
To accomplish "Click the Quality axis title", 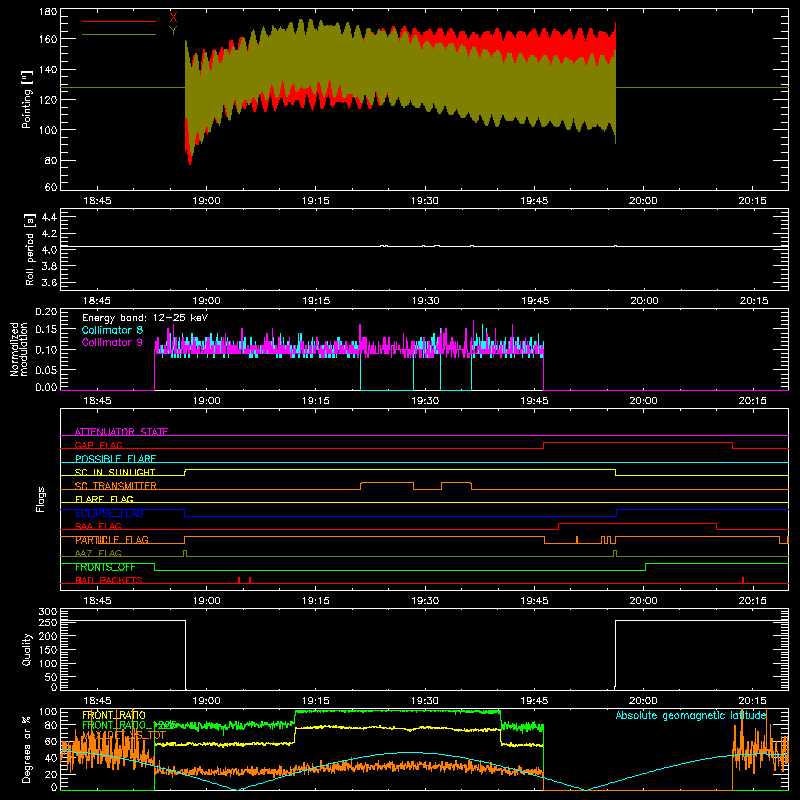I will (27, 649).
